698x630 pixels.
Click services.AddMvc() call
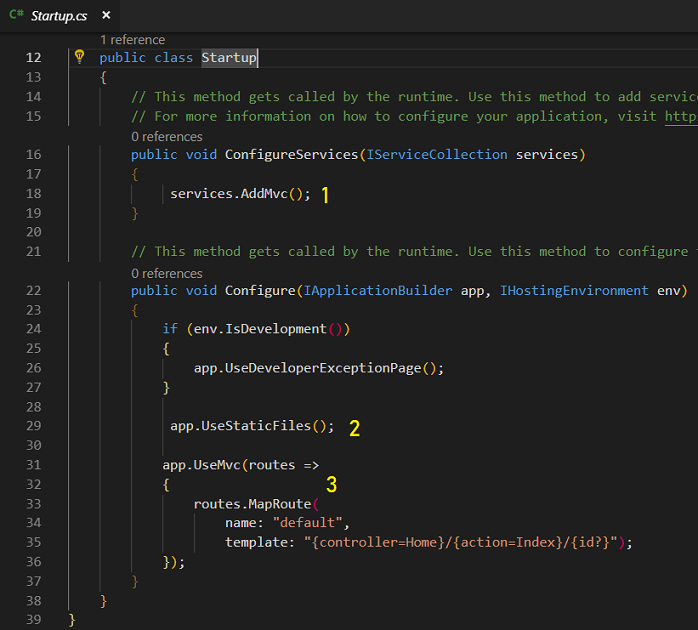tap(240, 194)
